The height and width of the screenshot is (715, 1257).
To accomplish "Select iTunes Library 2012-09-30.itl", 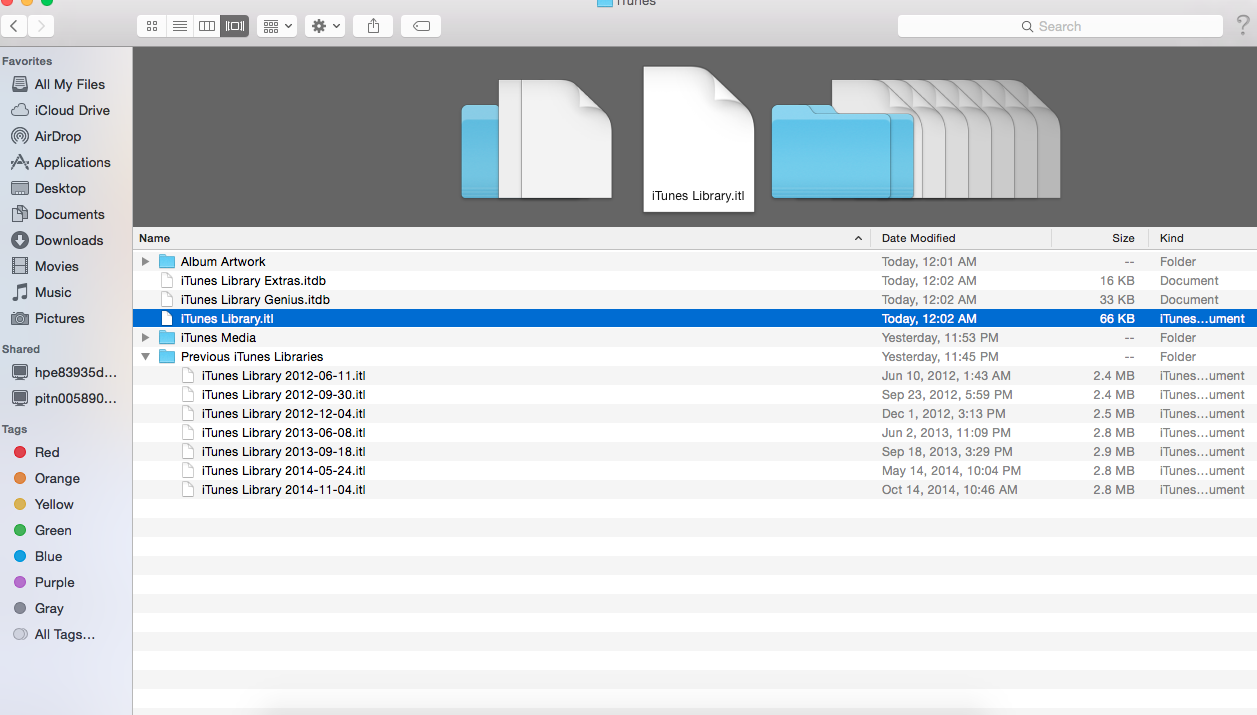I will pyautogui.click(x=283, y=394).
